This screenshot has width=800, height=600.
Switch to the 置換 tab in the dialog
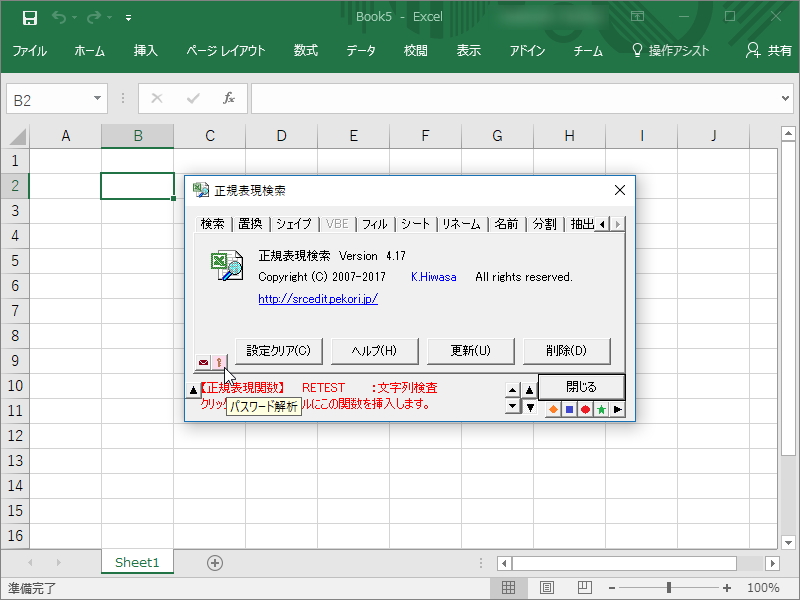pos(250,224)
